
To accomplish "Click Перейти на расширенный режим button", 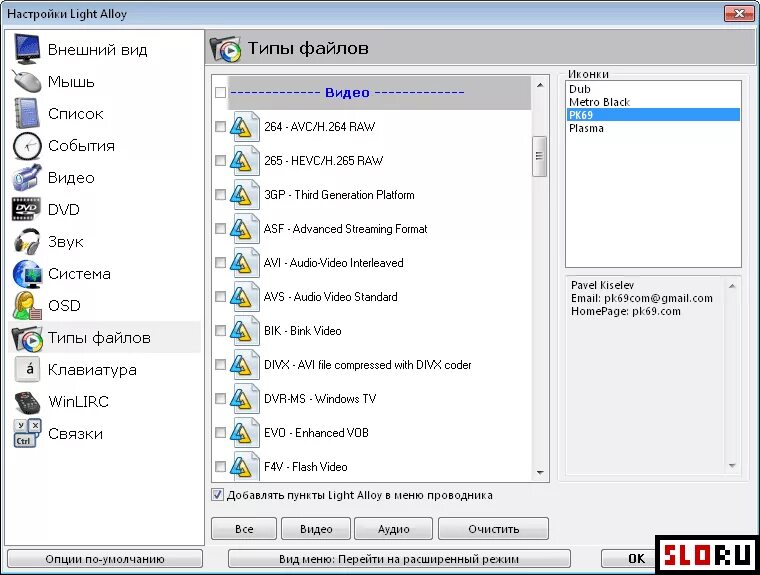I will coord(399,559).
